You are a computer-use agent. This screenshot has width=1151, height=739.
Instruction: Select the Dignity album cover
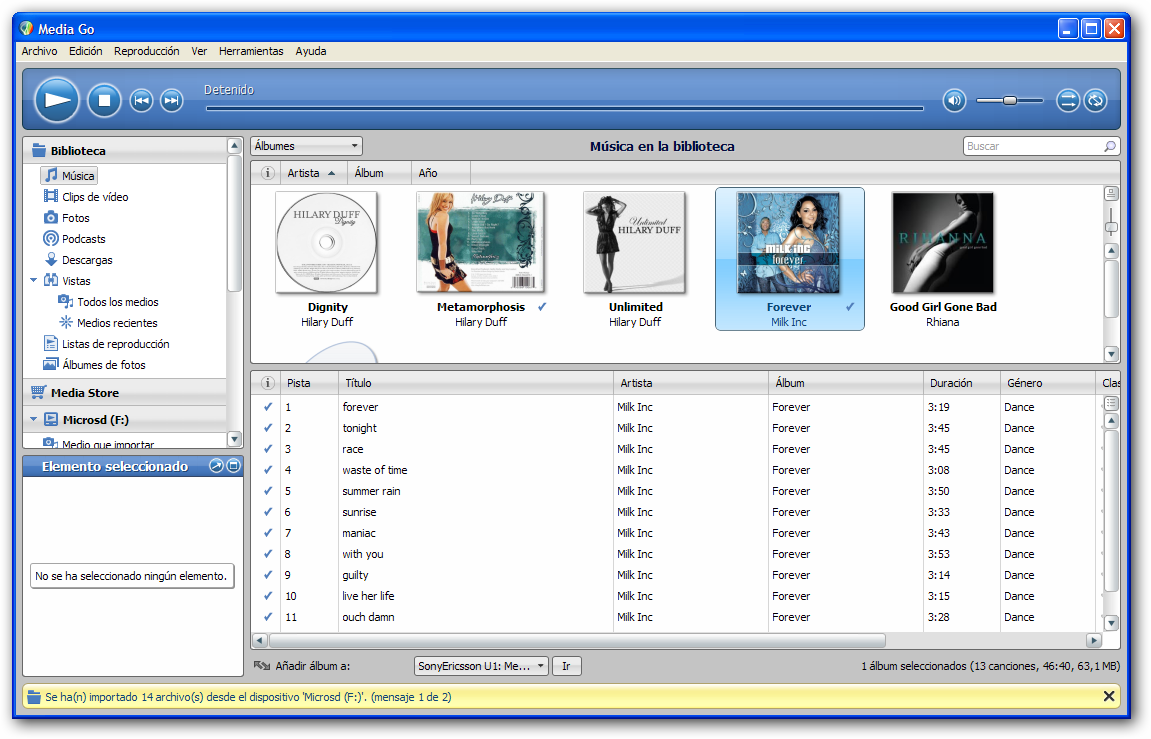click(x=327, y=242)
